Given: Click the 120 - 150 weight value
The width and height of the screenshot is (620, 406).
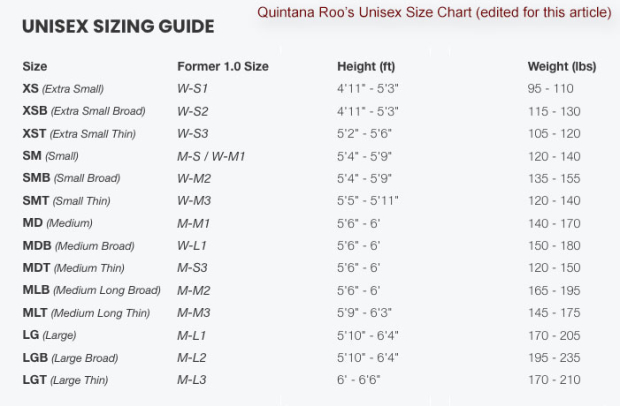Looking at the screenshot, I should point(553,268).
